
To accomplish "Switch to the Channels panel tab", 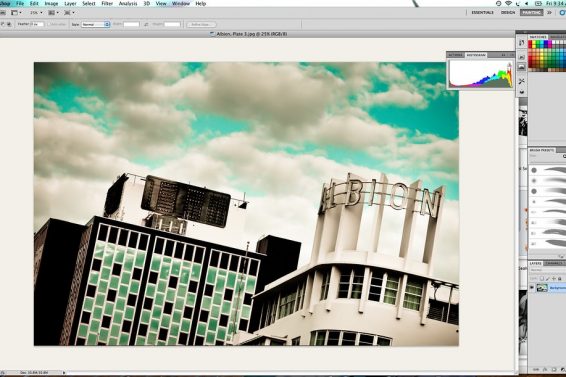I will click(554, 264).
